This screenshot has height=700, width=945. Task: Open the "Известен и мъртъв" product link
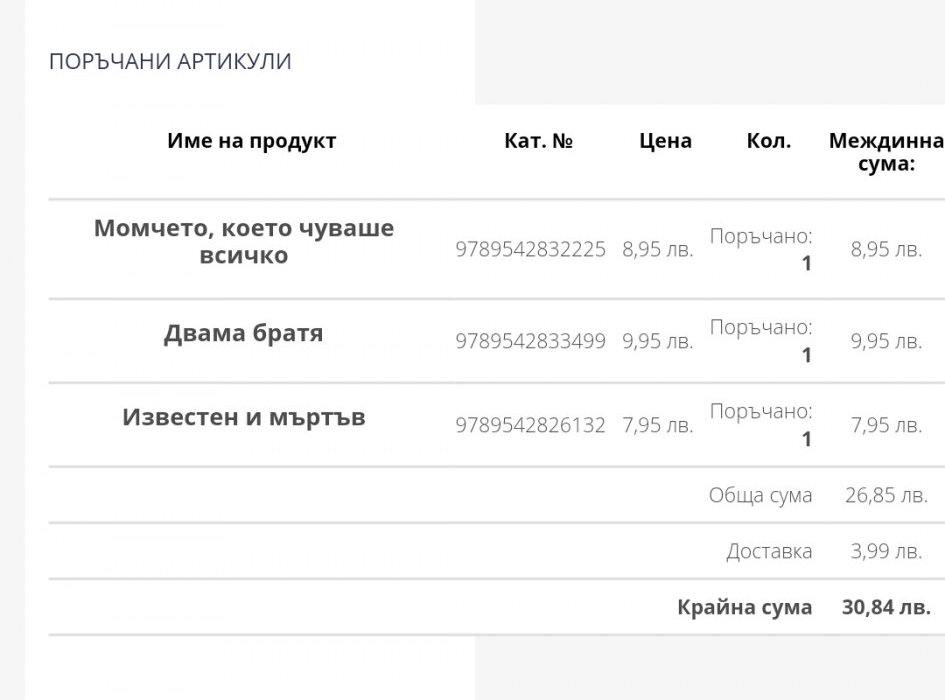244,417
